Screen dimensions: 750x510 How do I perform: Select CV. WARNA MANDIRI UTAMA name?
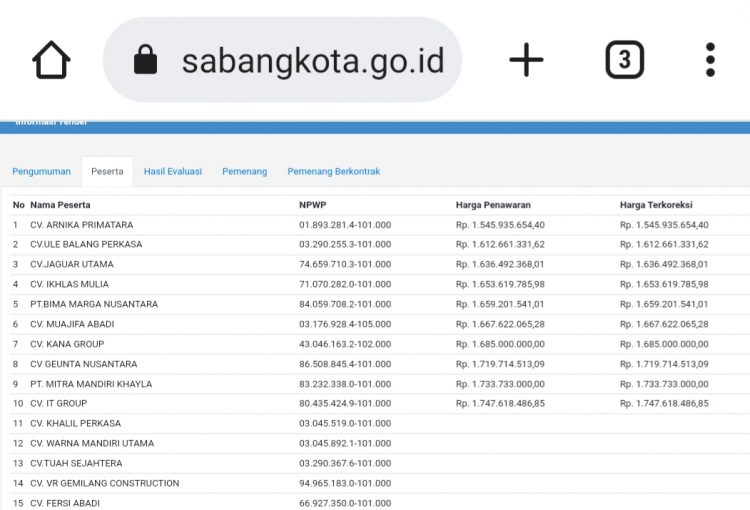click(92, 443)
